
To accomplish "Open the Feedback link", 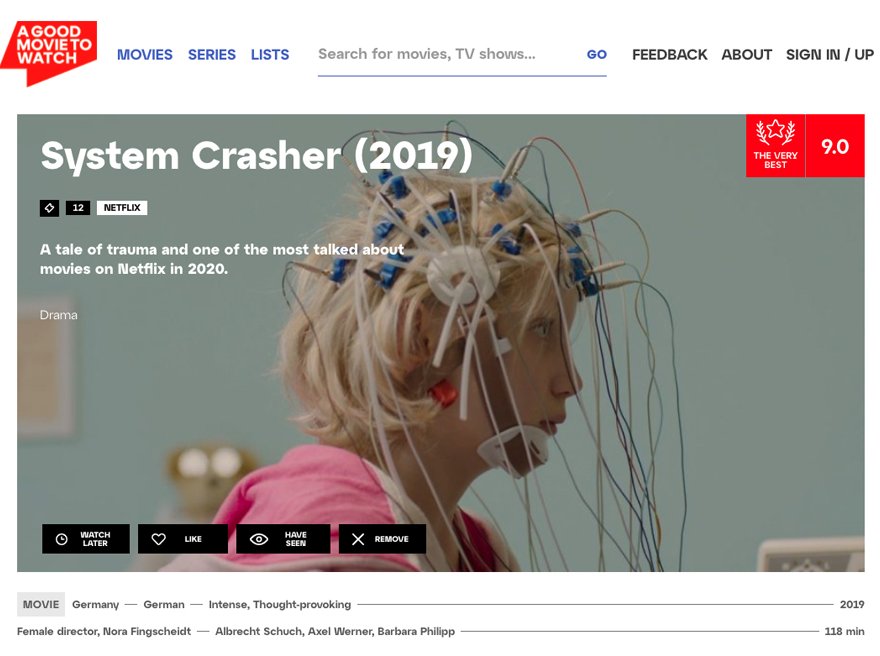I will click(670, 54).
